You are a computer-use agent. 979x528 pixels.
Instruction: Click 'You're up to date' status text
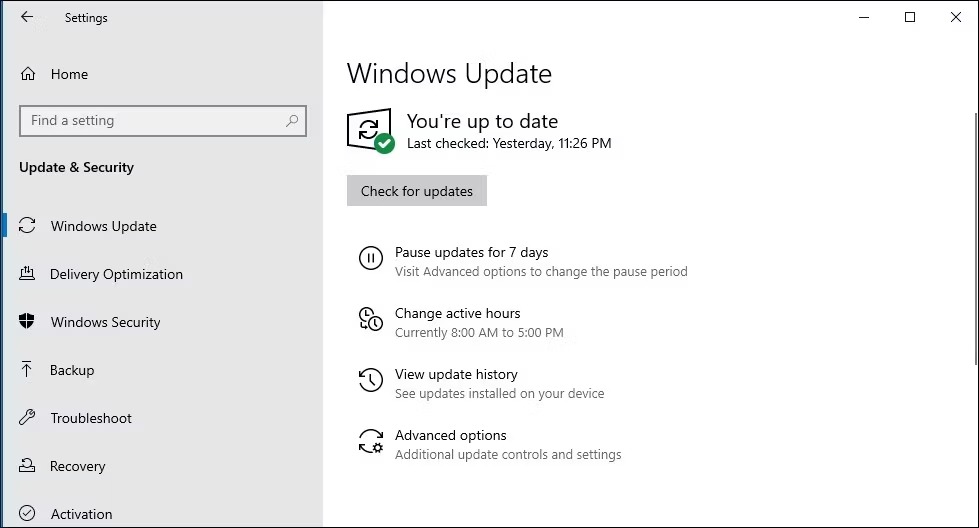(x=482, y=121)
